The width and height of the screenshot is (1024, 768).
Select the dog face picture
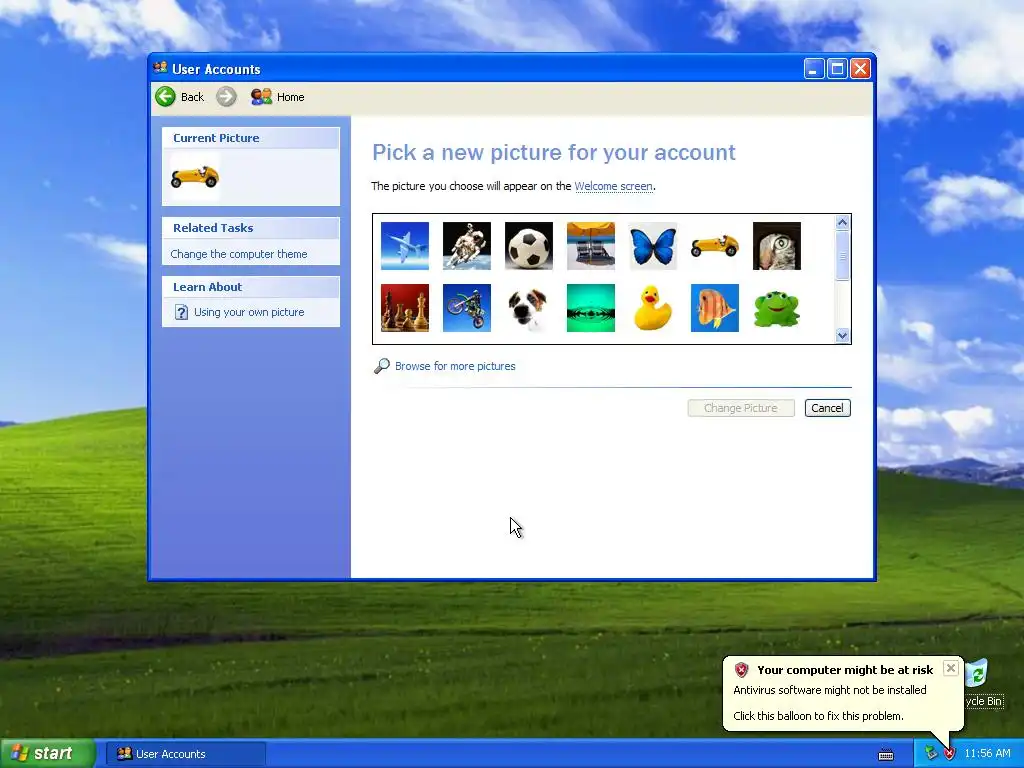(x=529, y=308)
